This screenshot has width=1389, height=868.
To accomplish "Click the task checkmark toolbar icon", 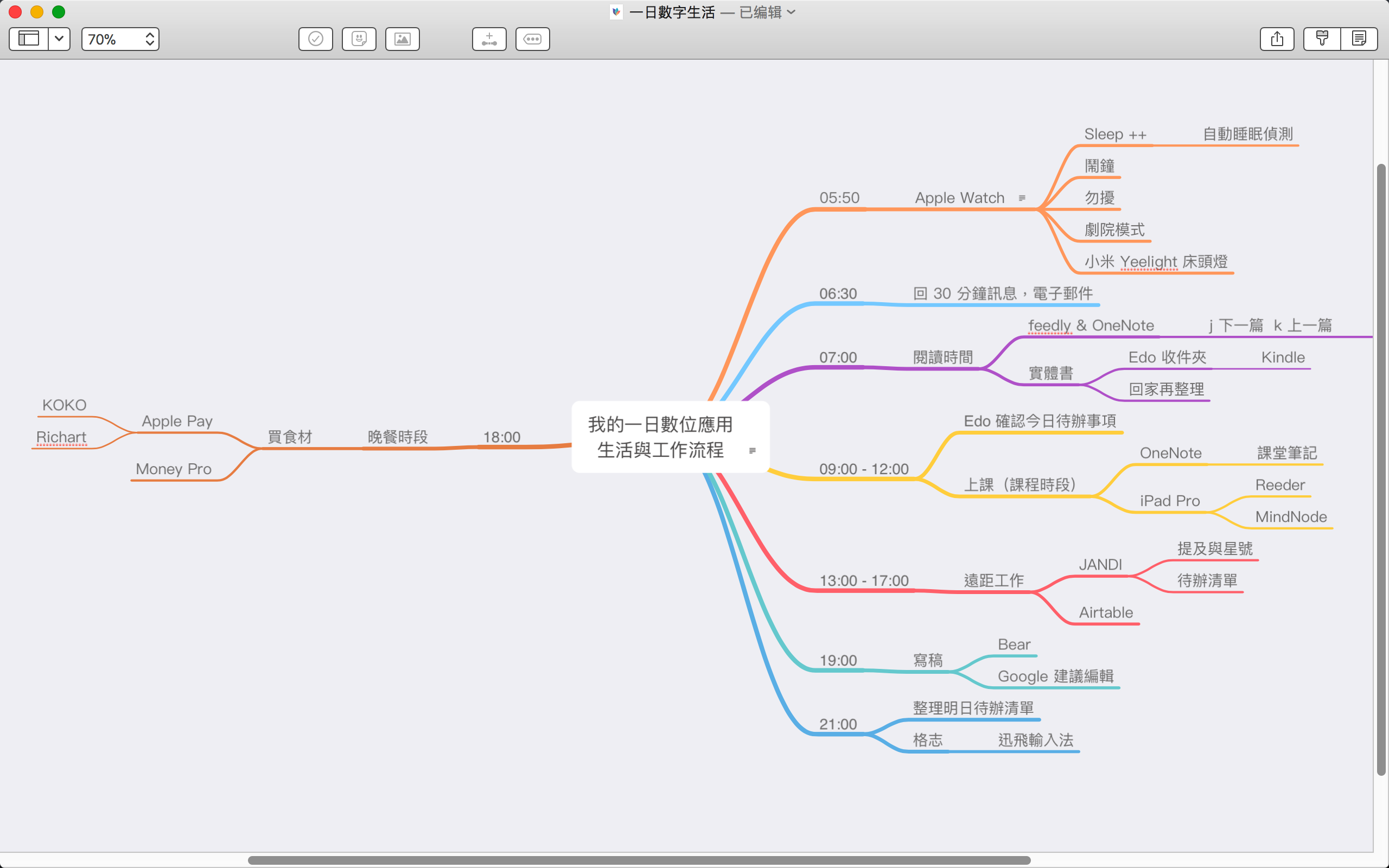I will pyautogui.click(x=316, y=39).
